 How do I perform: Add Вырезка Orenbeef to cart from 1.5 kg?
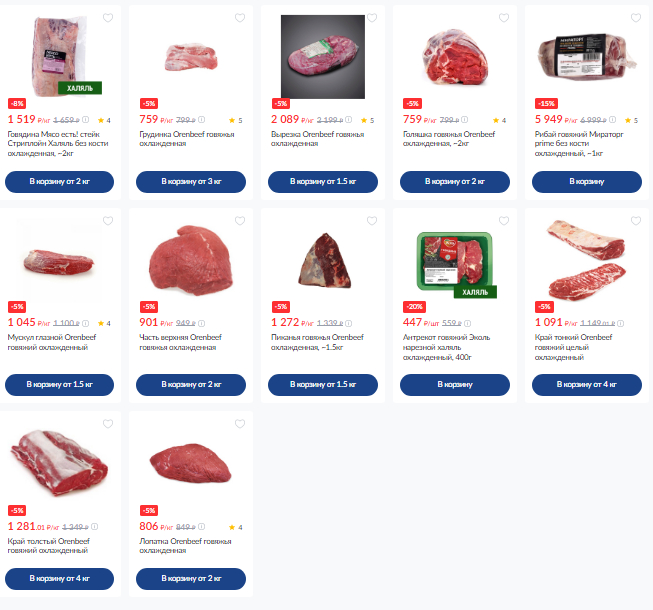pyautogui.click(x=323, y=182)
